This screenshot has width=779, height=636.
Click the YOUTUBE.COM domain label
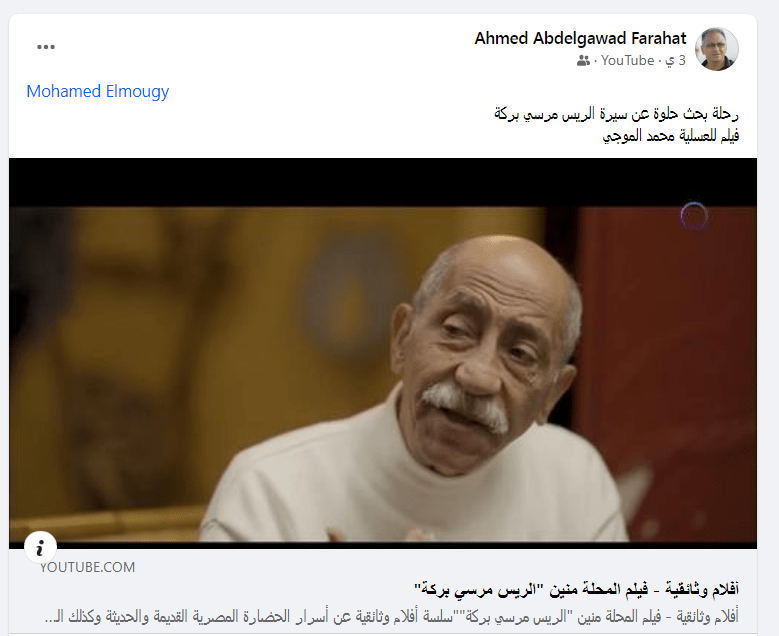87,567
